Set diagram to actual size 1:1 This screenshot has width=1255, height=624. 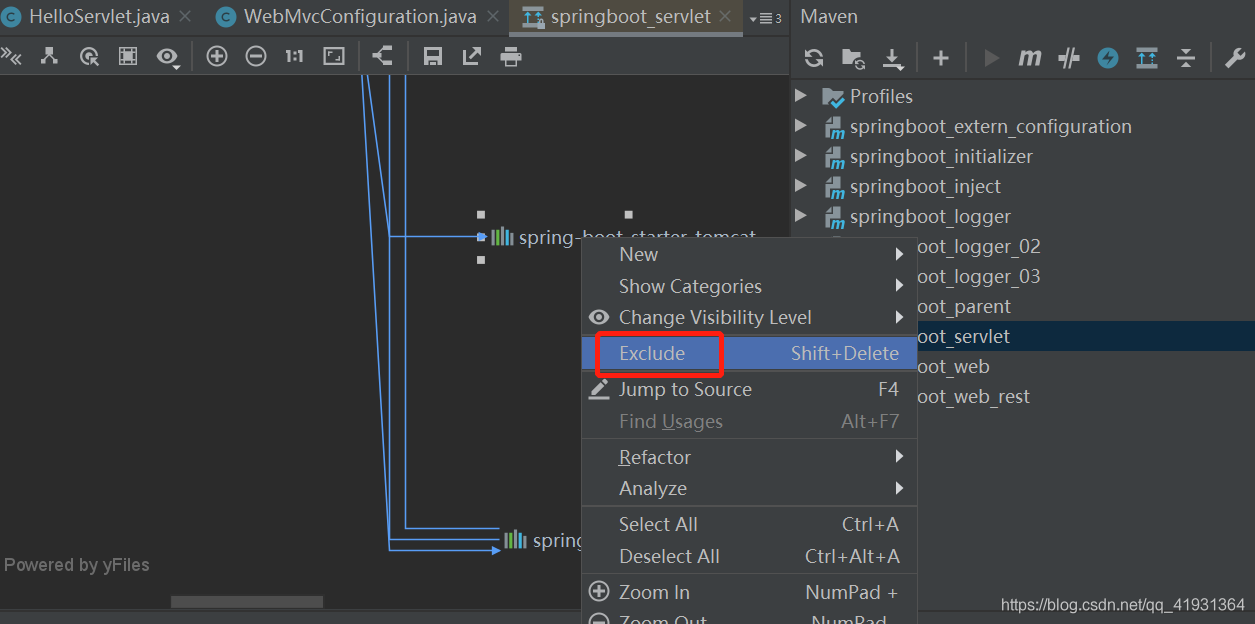click(x=294, y=57)
